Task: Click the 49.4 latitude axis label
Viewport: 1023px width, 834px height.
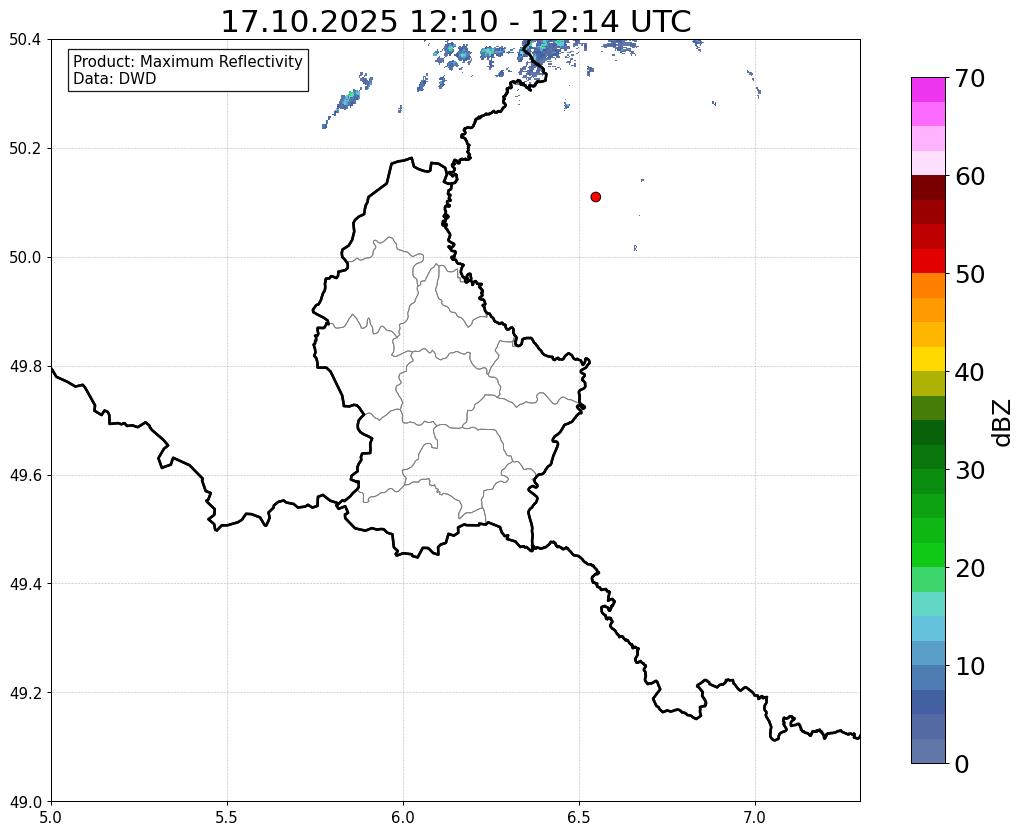Action: pyautogui.click(x=25, y=584)
